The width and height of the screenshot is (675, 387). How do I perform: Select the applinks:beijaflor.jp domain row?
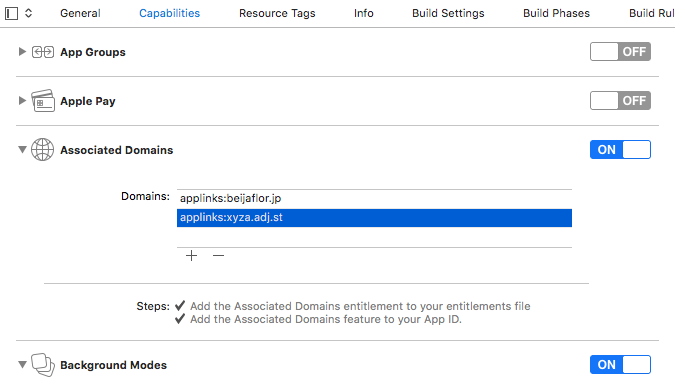pyautogui.click(x=374, y=198)
